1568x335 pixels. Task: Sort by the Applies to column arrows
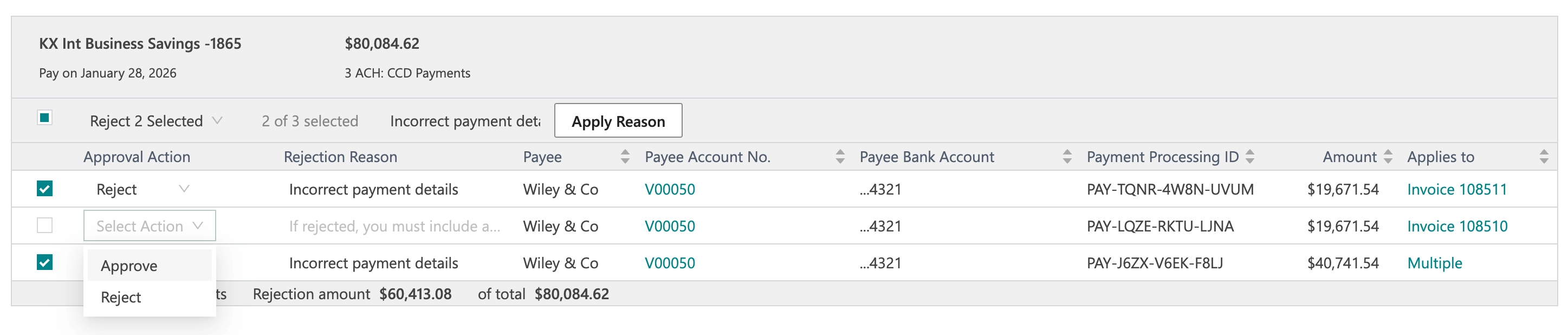coord(1544,157)
